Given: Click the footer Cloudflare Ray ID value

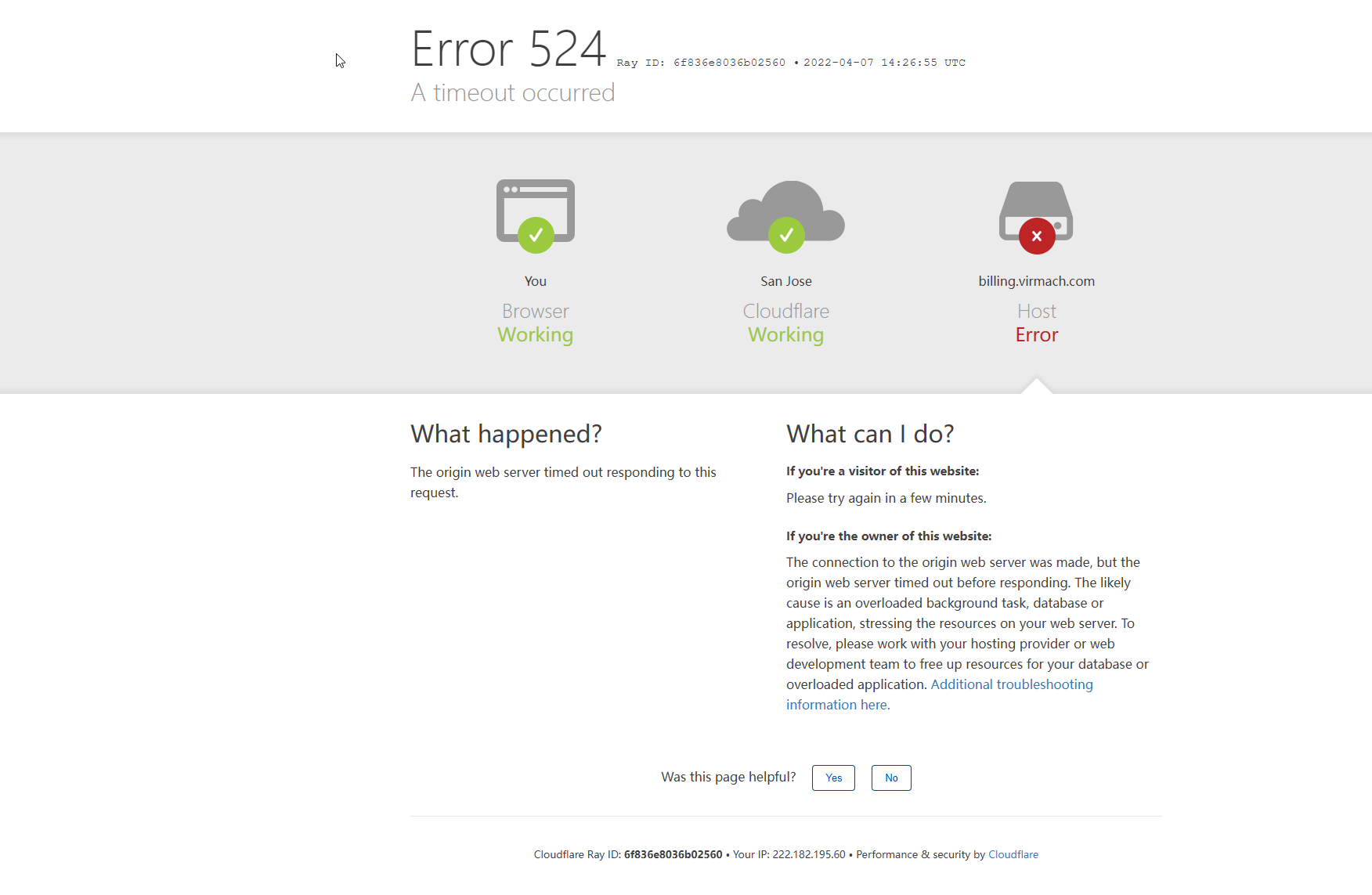Looking at the screenshot, I should pyautogui.click(x=673, y=854).
